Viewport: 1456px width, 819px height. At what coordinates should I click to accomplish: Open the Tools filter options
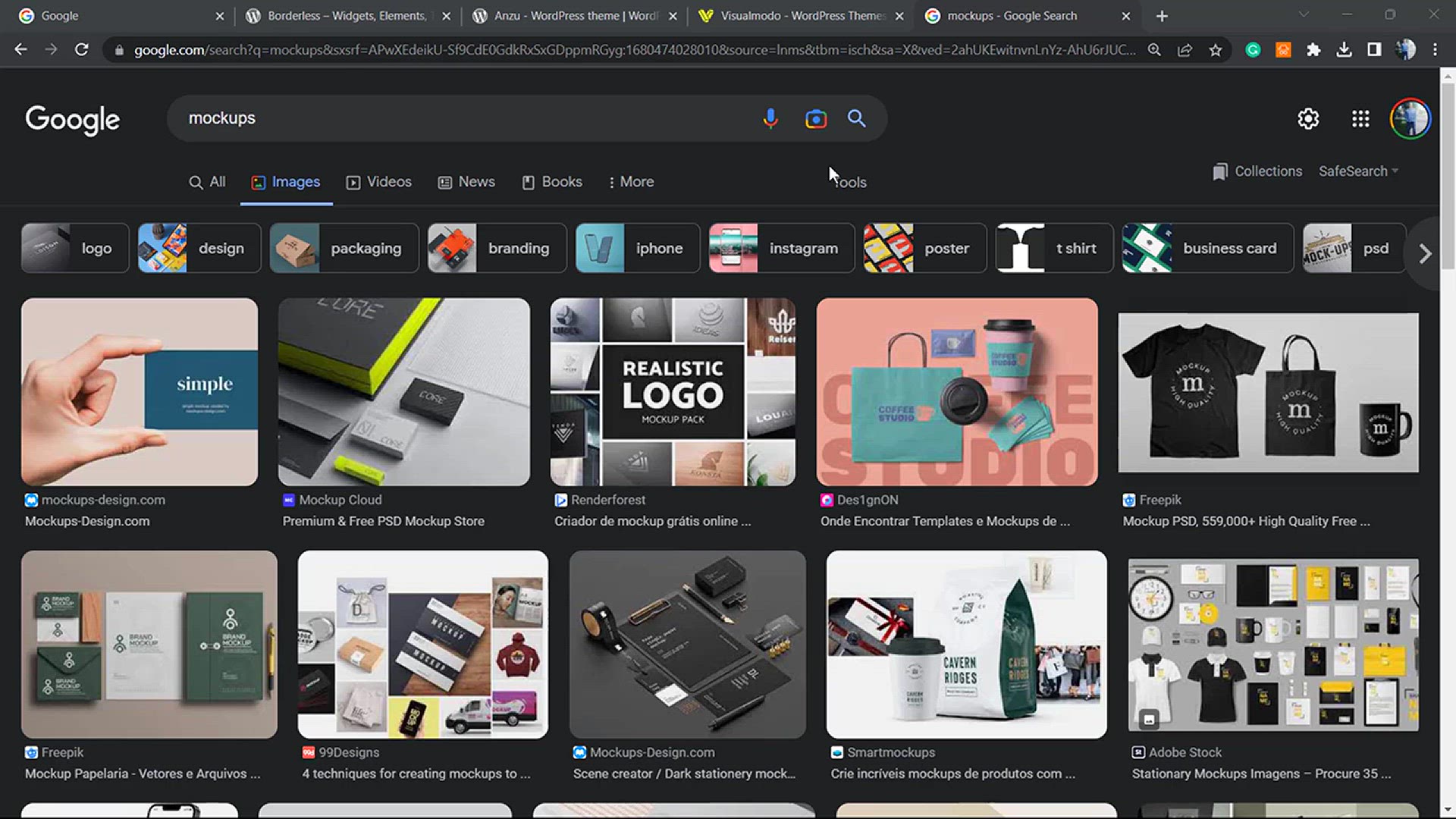[849, 182]
